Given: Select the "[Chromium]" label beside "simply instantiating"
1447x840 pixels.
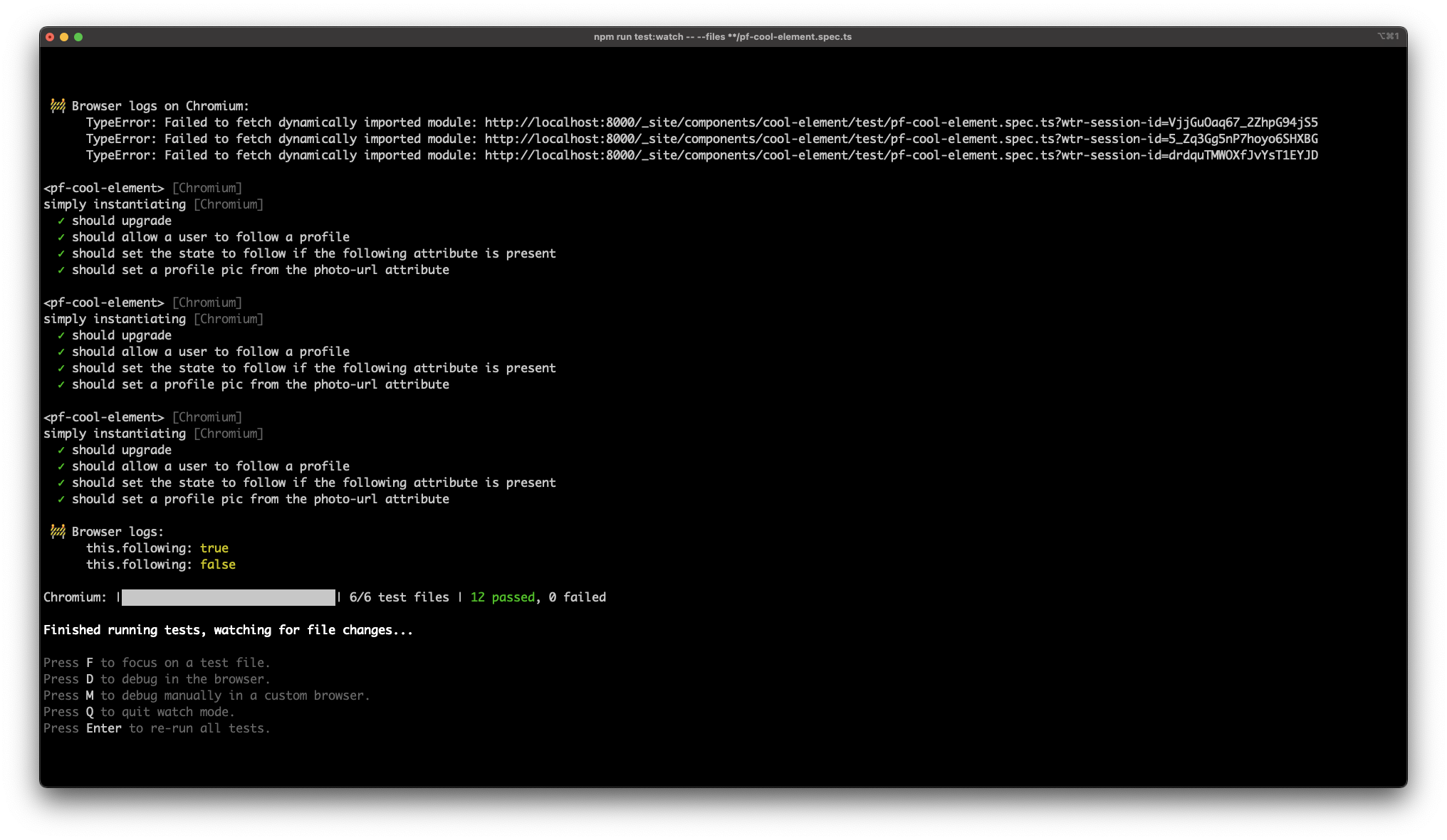Looking at the screenshot, I should (x=228, y=204).
